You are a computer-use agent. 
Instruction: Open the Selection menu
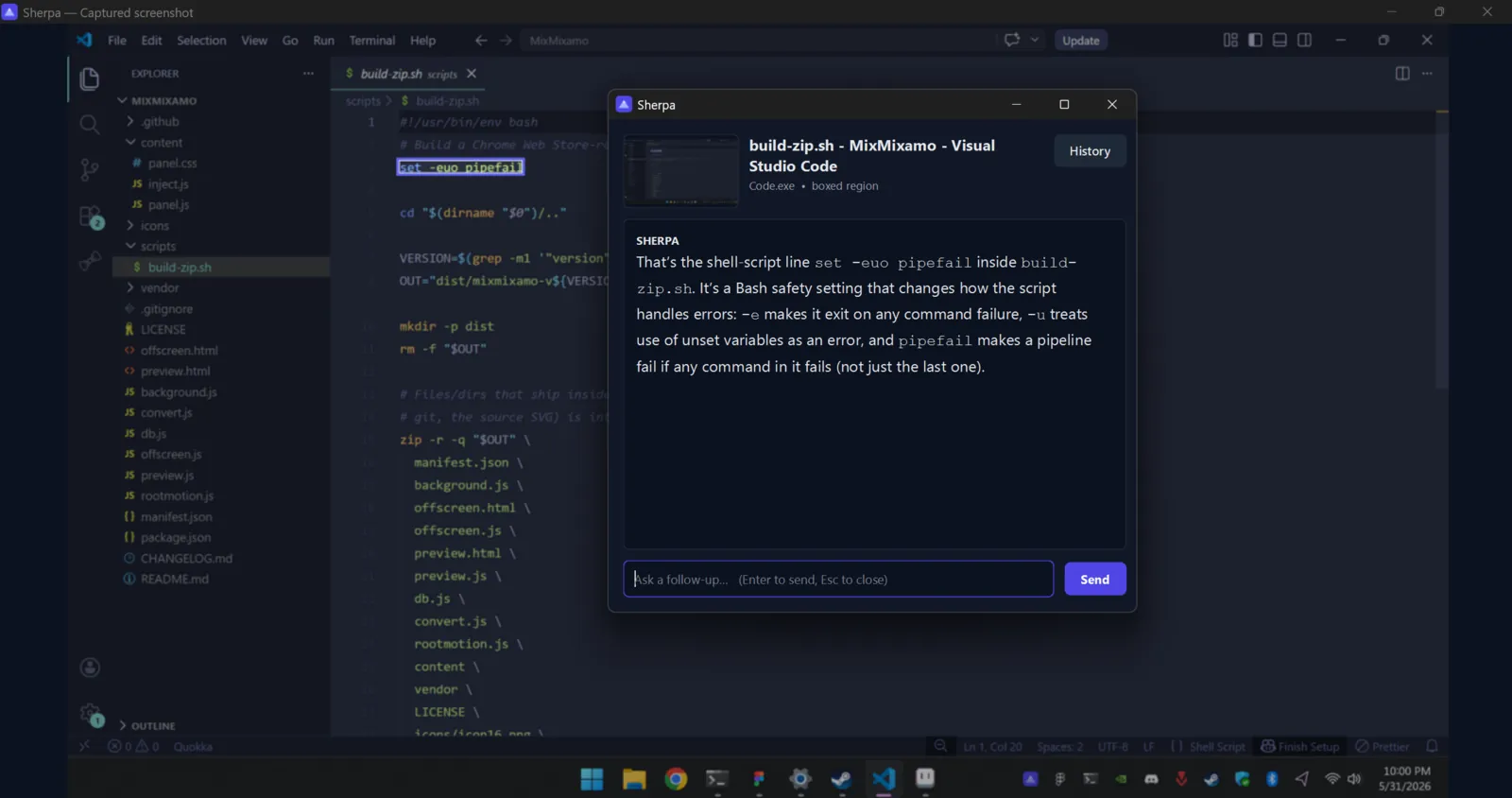click(x=201, y=40)
